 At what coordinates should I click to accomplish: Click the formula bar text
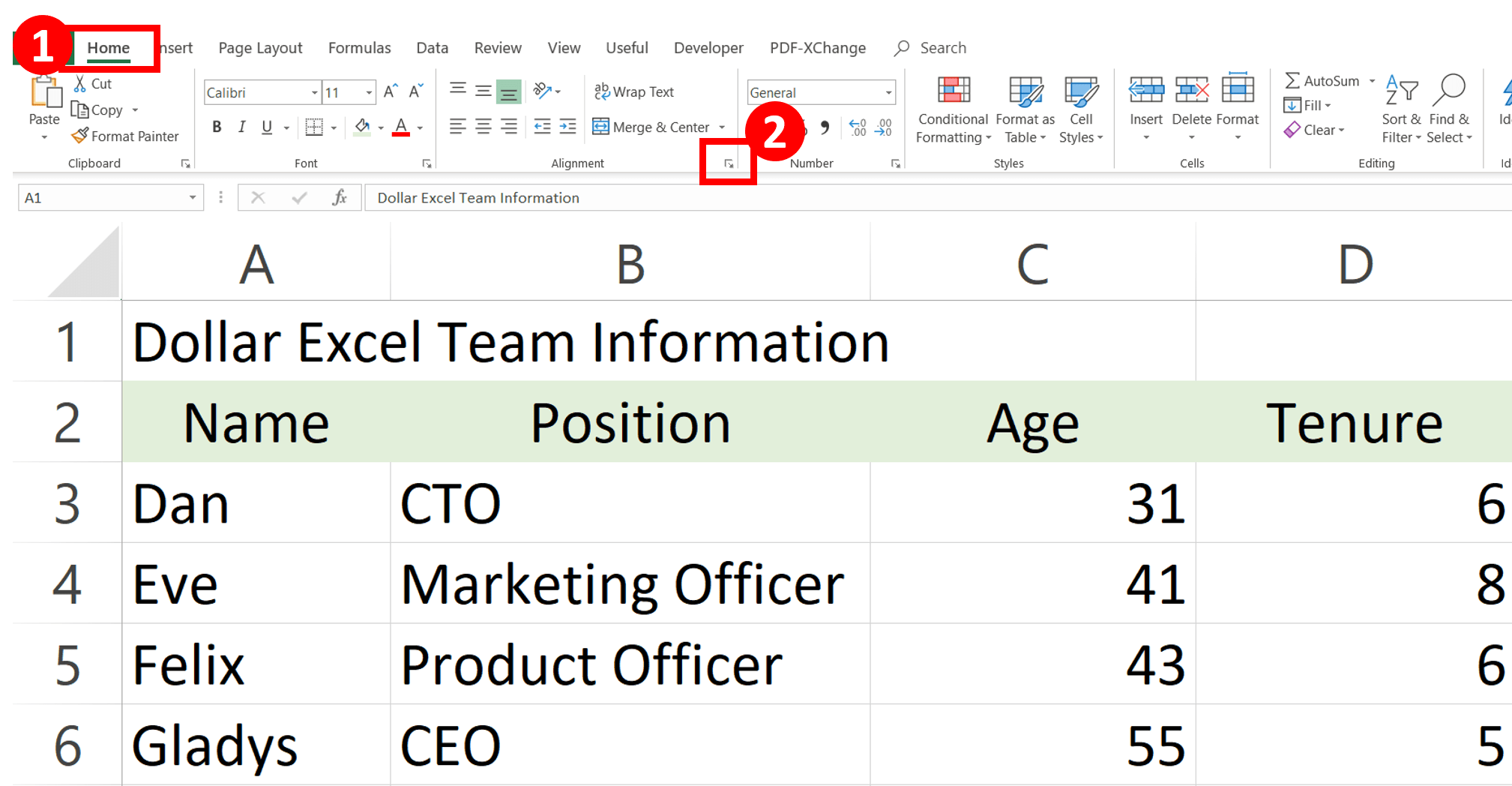(x=478, y=198)
